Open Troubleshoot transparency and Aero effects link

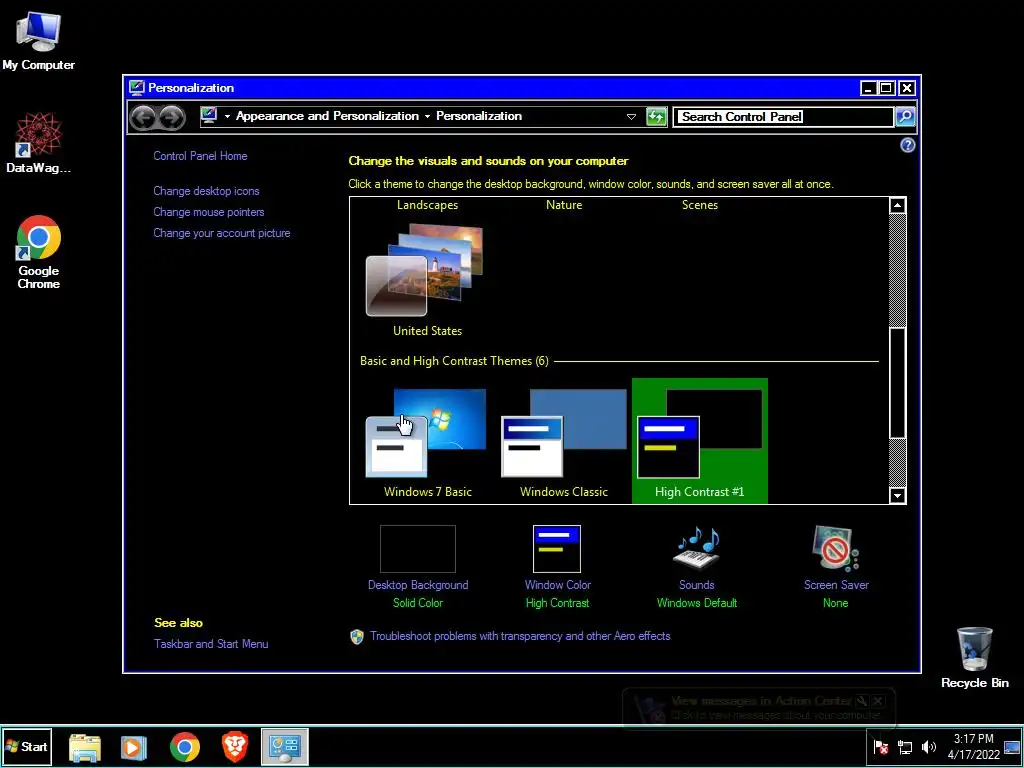(520, 635)
